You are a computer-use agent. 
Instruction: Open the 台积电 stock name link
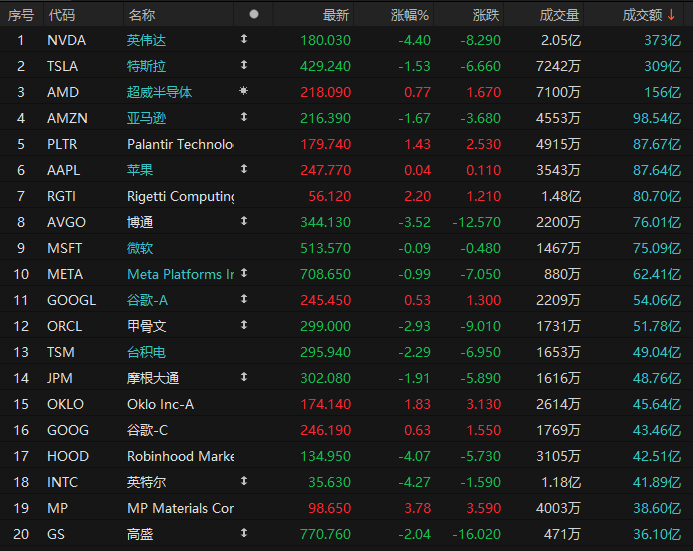146,353
